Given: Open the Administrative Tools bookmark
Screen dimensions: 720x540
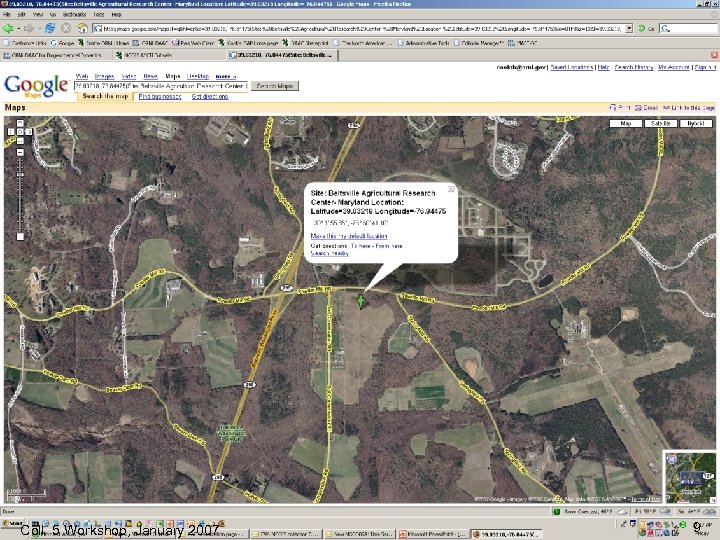Looking at the screenshot, I should [423, 43].
